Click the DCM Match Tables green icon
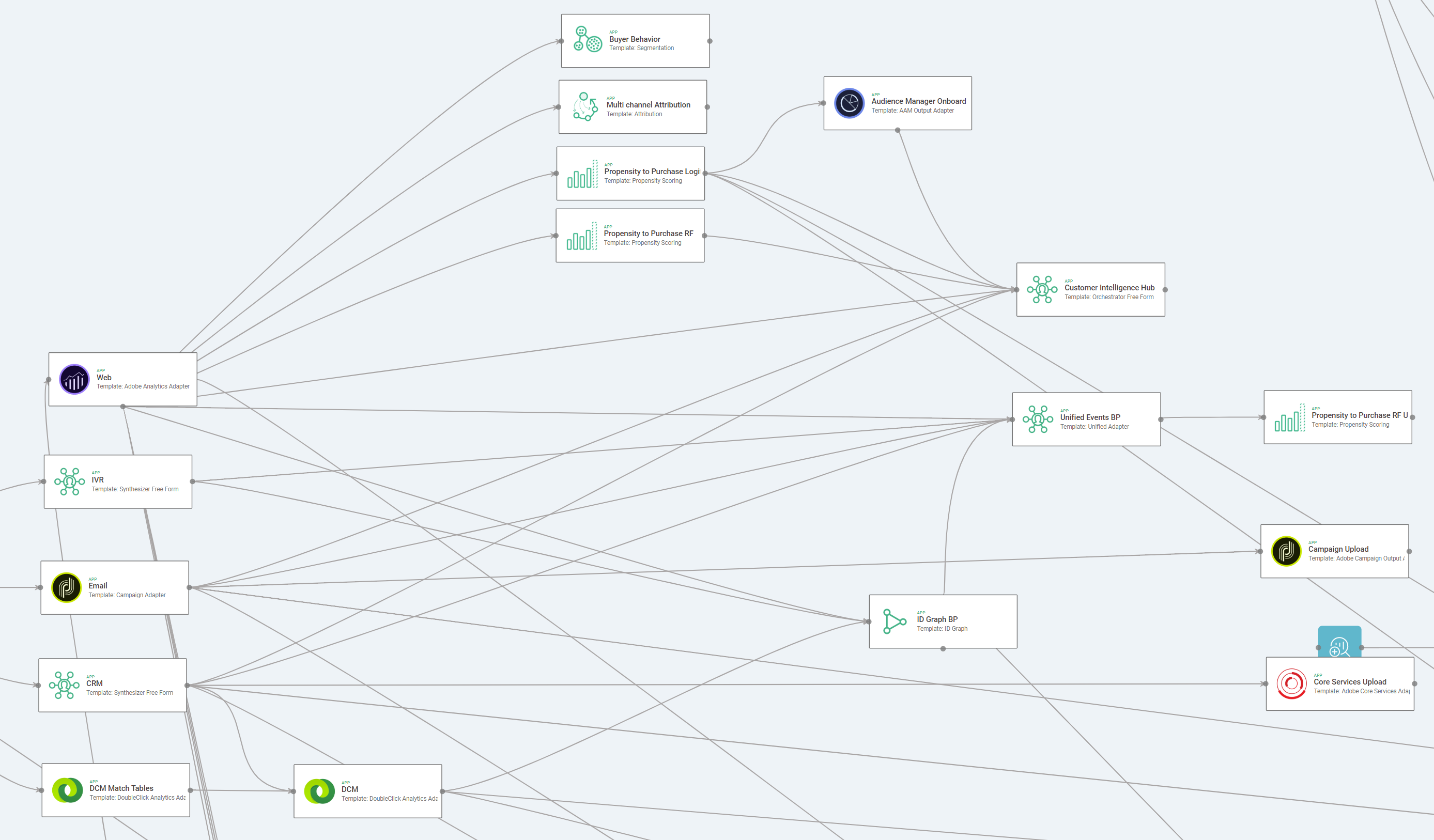 tap(67, 790)
